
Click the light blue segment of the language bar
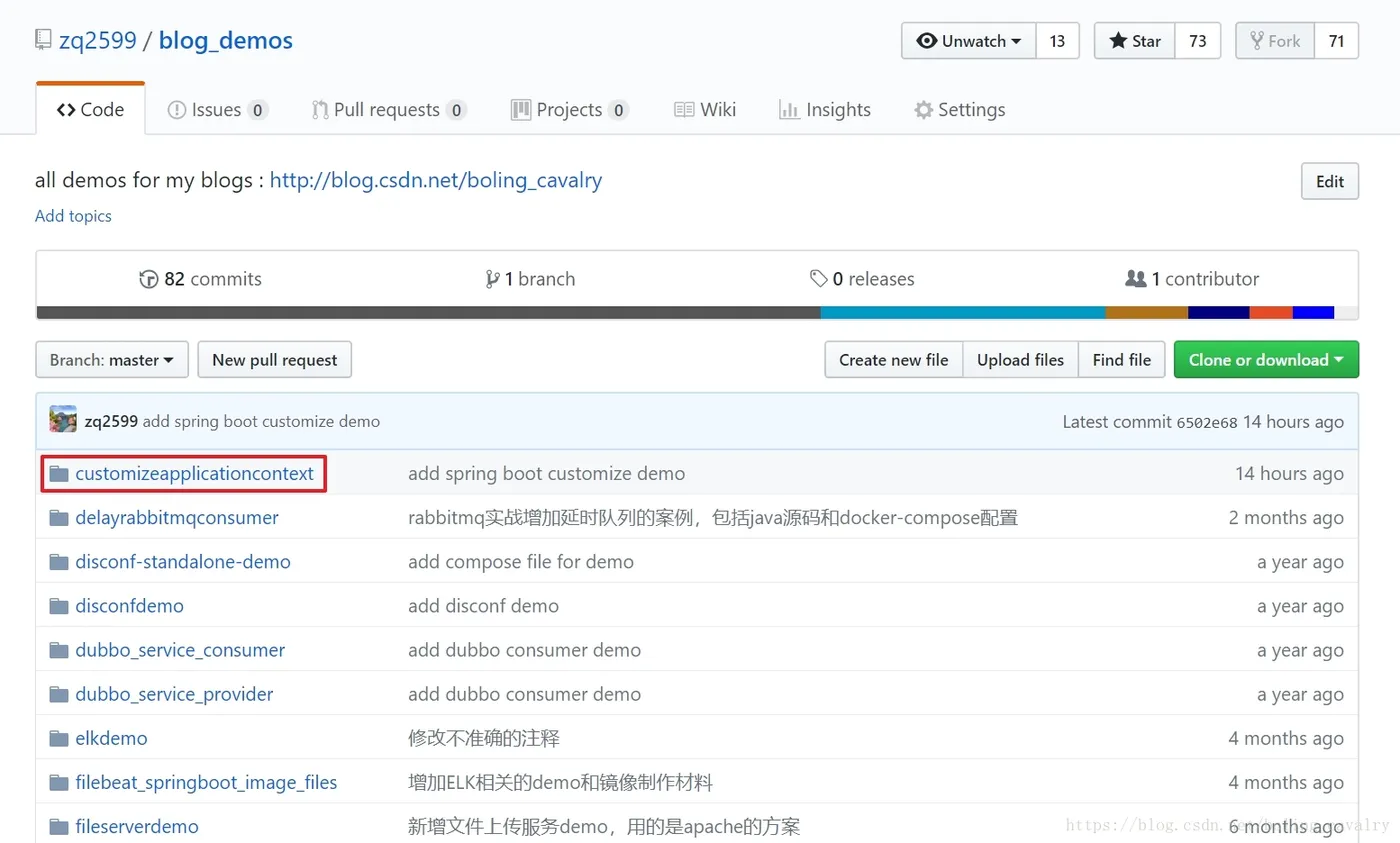pyautogui.click(x=963, y=312)
